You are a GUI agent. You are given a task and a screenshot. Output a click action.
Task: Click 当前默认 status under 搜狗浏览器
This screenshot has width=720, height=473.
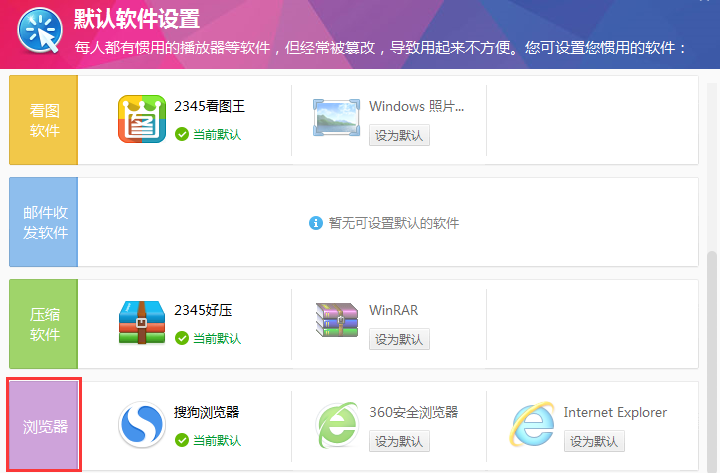coord(217,440)
